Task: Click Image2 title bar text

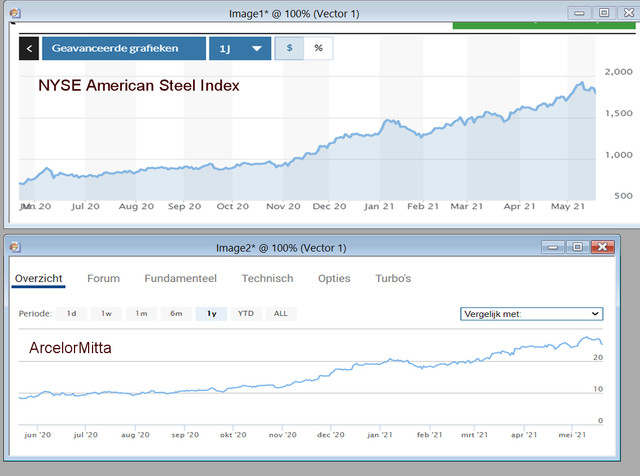Action: pyautogui.click(x=281, y=248)
